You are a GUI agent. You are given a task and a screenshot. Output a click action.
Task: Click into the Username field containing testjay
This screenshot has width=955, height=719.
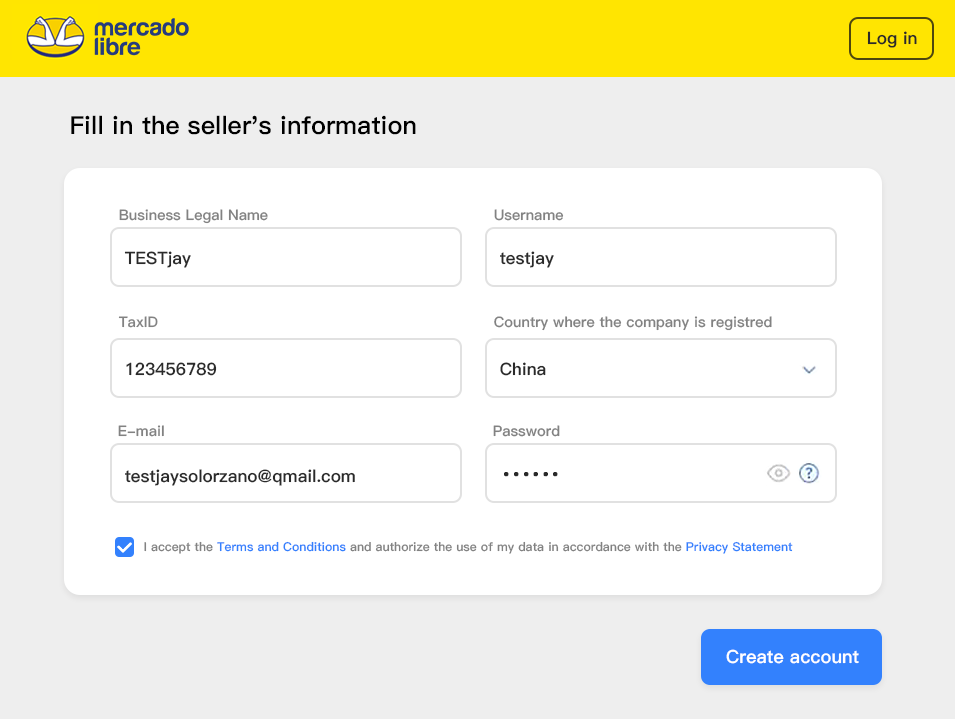click(x=660, y=258)
